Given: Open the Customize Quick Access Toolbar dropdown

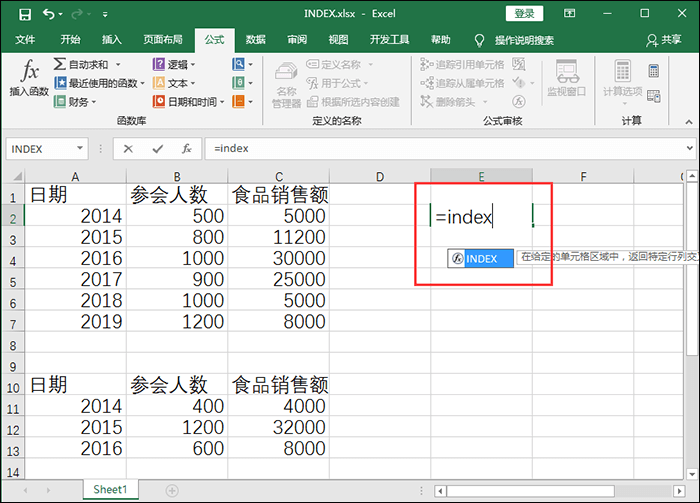Looking at the screenshot, I should [x=105, y=15].
